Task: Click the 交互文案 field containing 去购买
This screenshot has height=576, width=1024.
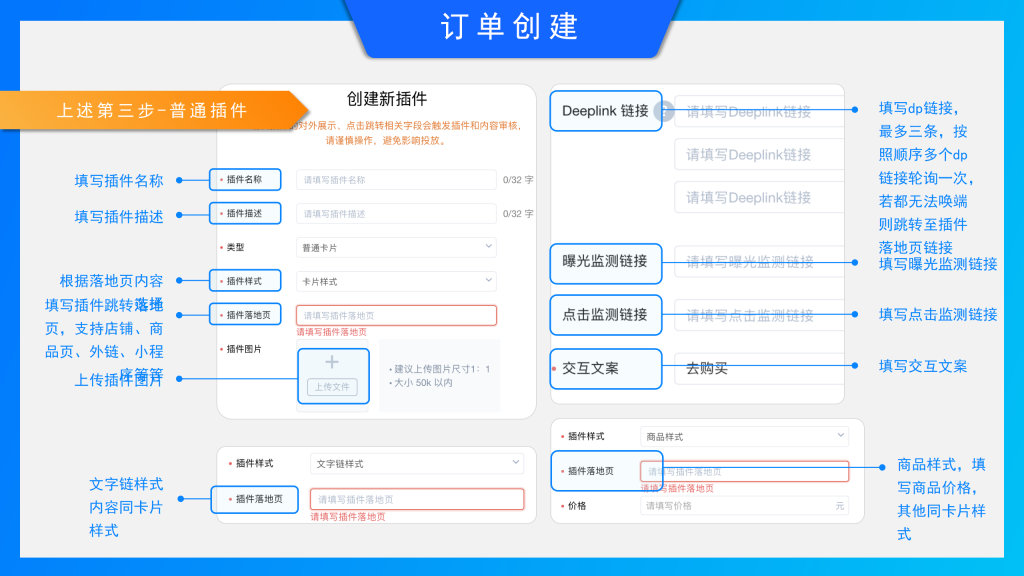Action: 759,368
